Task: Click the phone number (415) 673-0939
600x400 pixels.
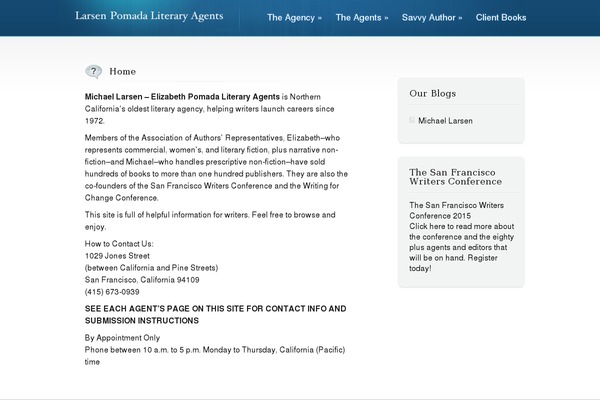Action: coord(112,292)
